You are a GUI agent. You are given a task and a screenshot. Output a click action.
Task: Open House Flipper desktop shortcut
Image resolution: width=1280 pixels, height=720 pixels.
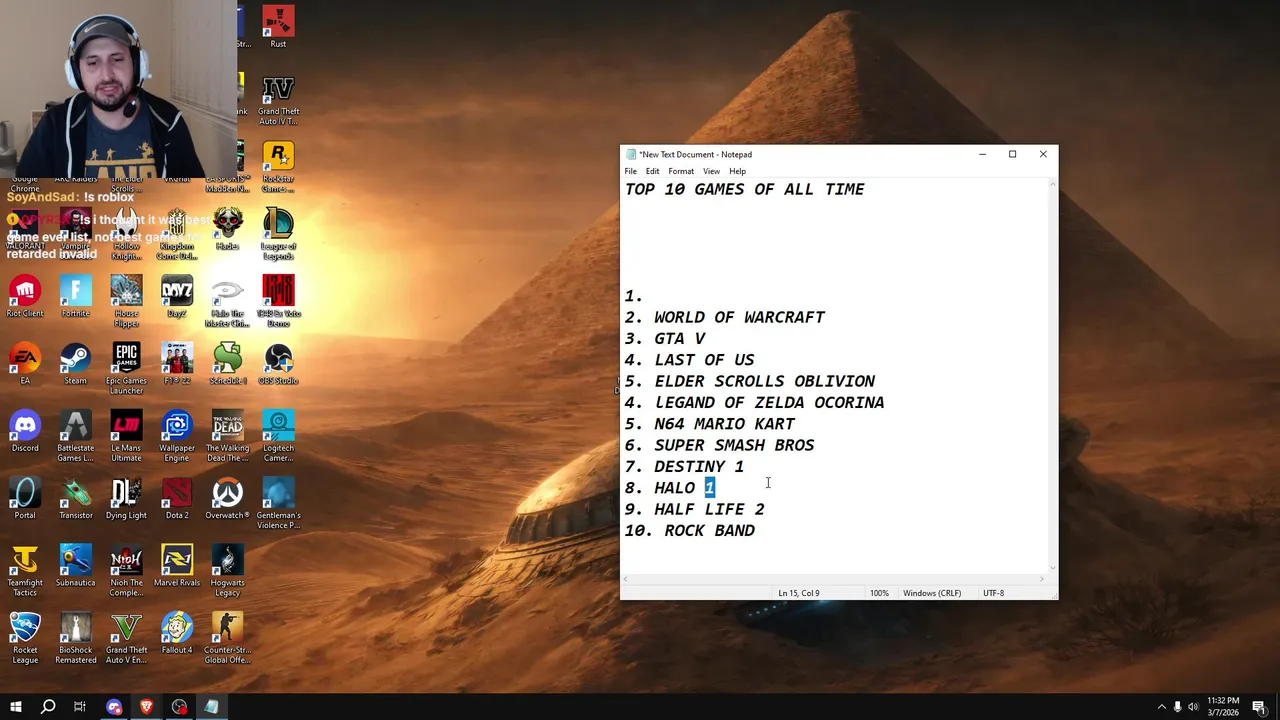click(126, 302)
